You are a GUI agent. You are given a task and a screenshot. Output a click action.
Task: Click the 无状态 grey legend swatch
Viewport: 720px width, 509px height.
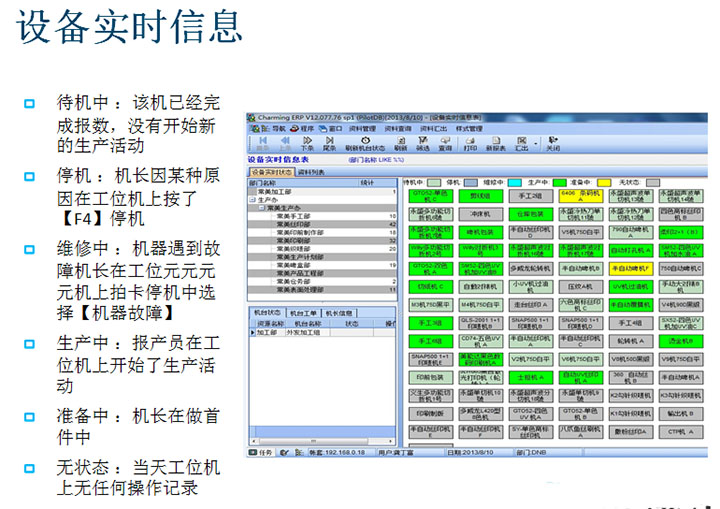[x=652, y=183]
